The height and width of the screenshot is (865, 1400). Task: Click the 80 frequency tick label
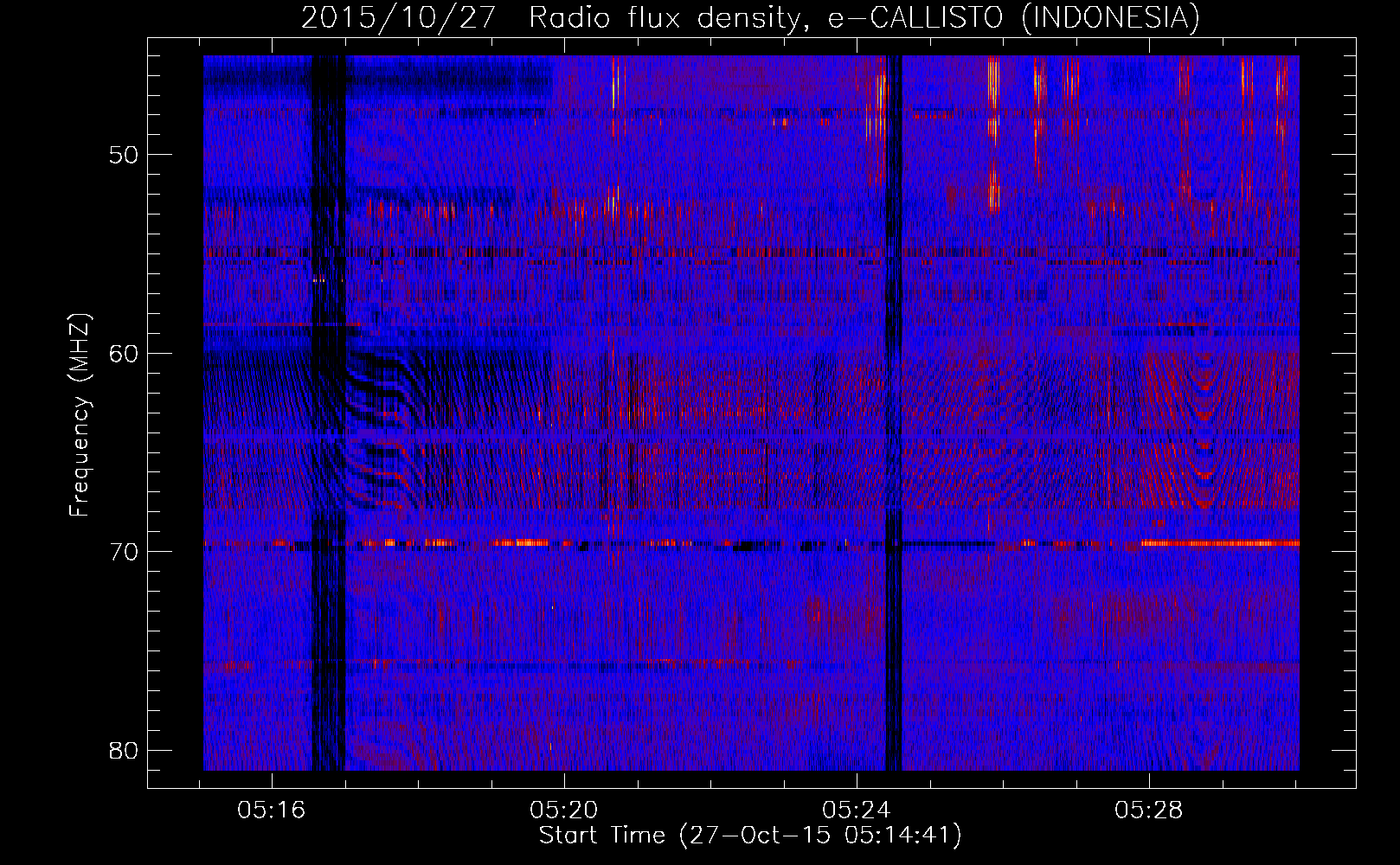coord(125,750)
